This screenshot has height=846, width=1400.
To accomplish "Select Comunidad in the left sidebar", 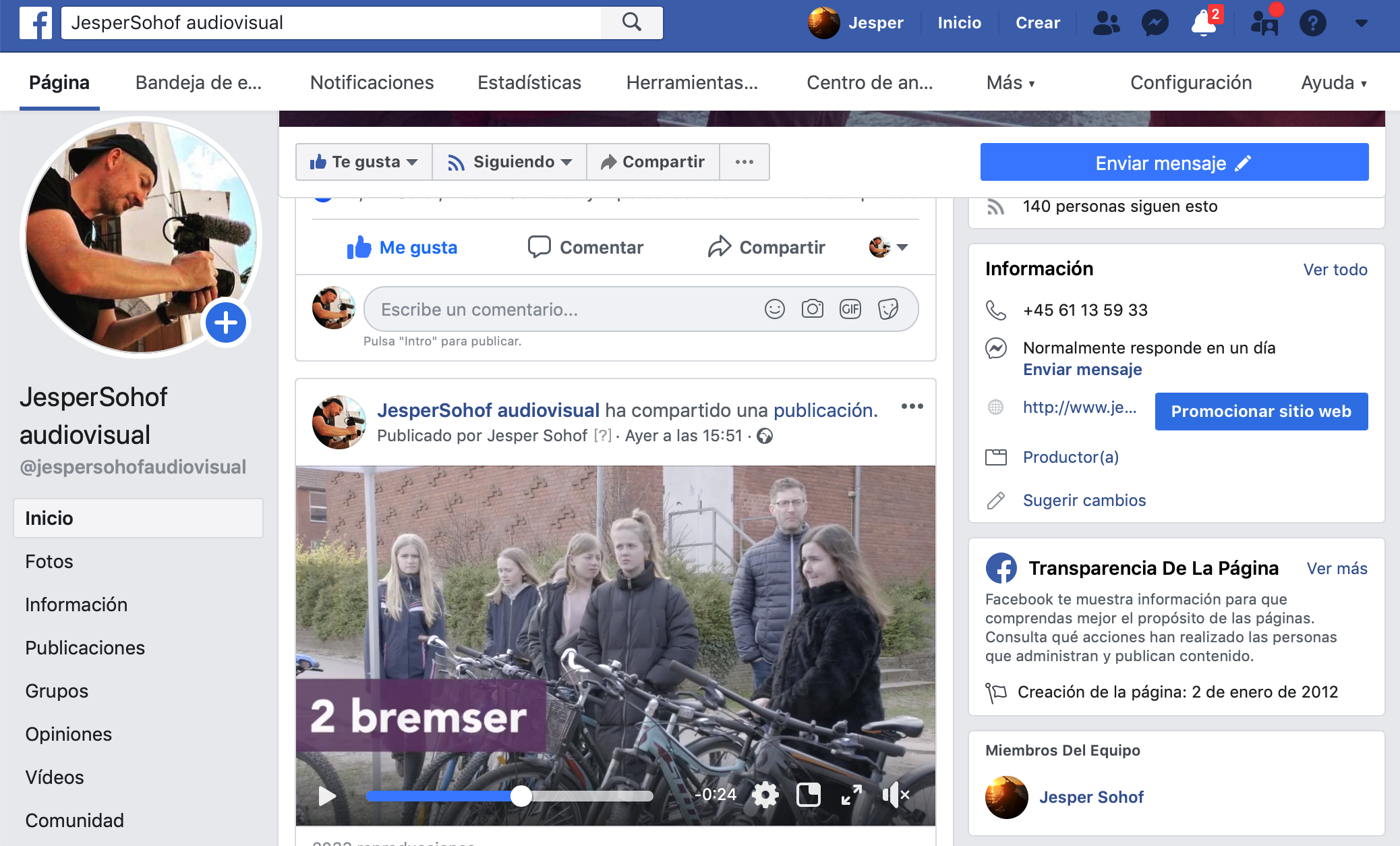I will 74,820.
